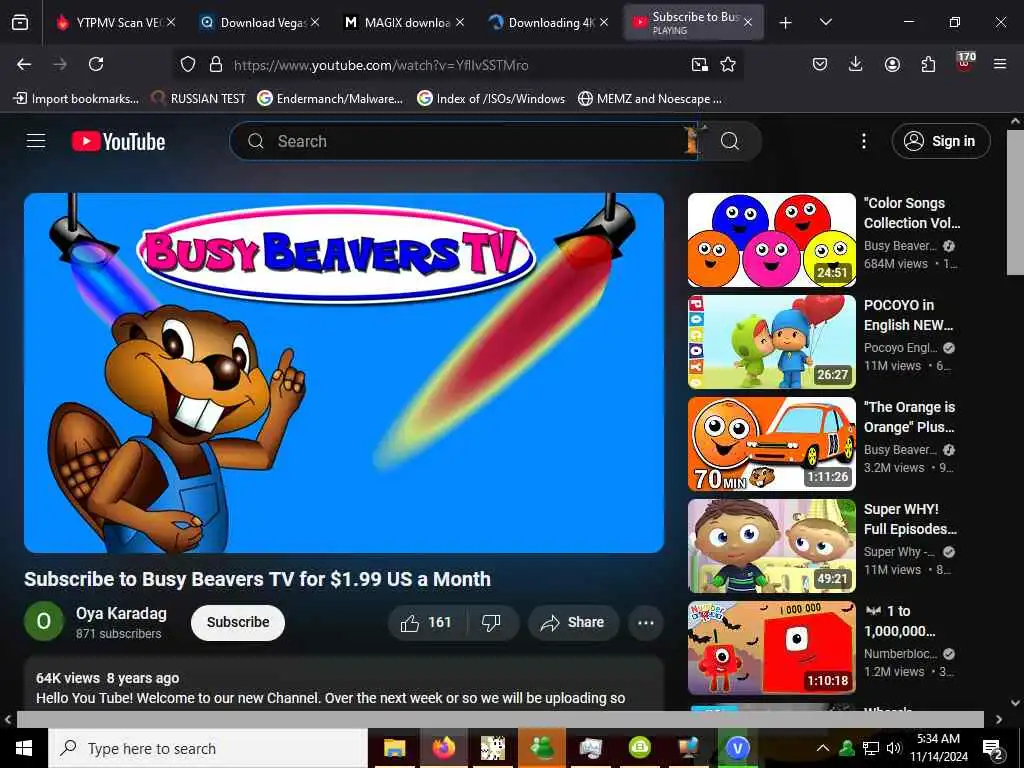The image size is (1024, 768).
Task: Dislike this video
Action: click(x=491, y=622)
